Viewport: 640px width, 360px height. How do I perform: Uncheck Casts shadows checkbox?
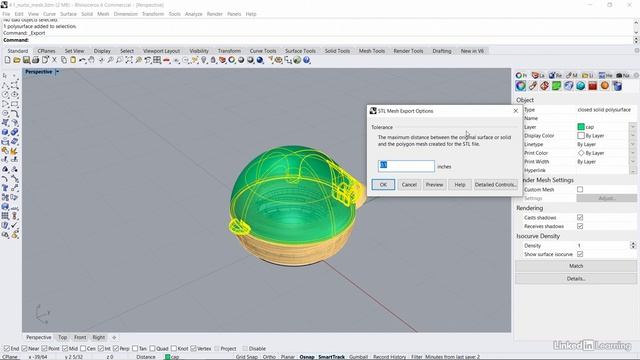pyautogui.click(x=580, y=218)
